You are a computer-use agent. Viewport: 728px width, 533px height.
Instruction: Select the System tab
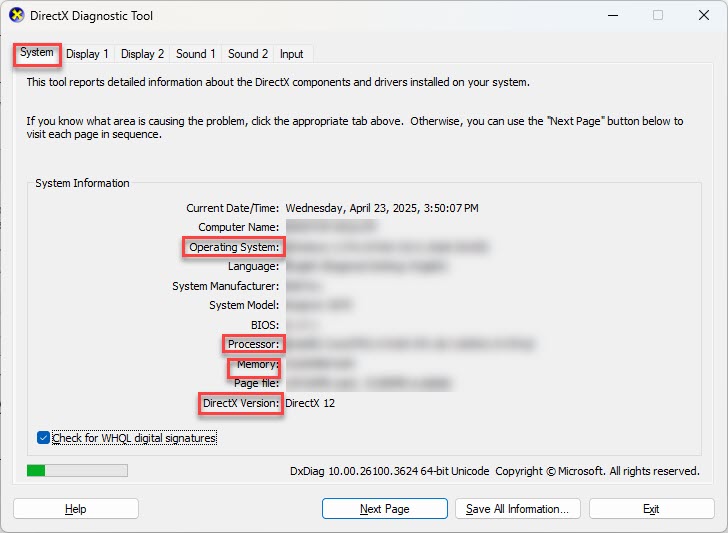tap(37, 53)
